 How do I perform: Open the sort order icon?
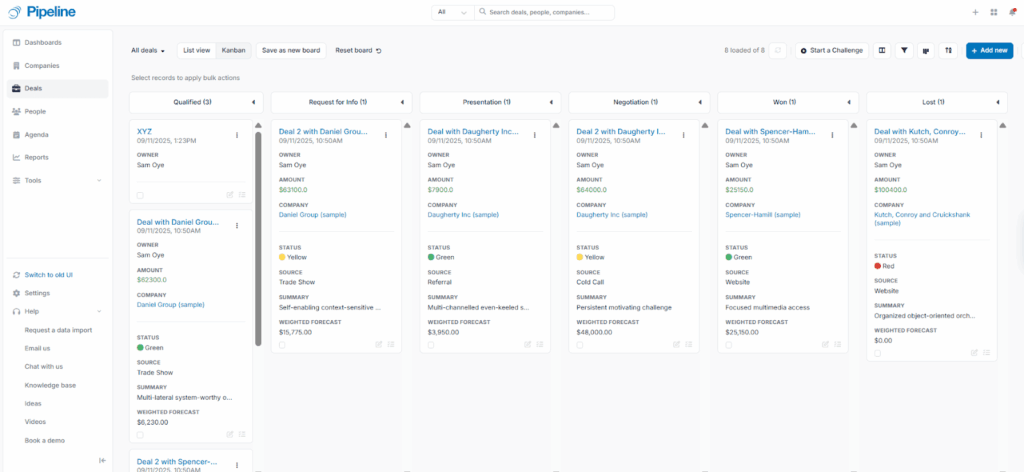pos(948,50)
